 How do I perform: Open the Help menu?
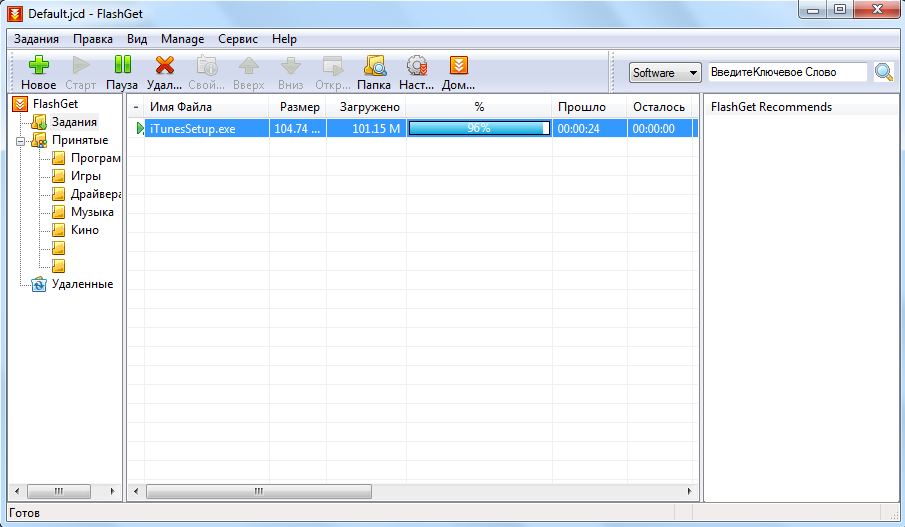[284, 39]
